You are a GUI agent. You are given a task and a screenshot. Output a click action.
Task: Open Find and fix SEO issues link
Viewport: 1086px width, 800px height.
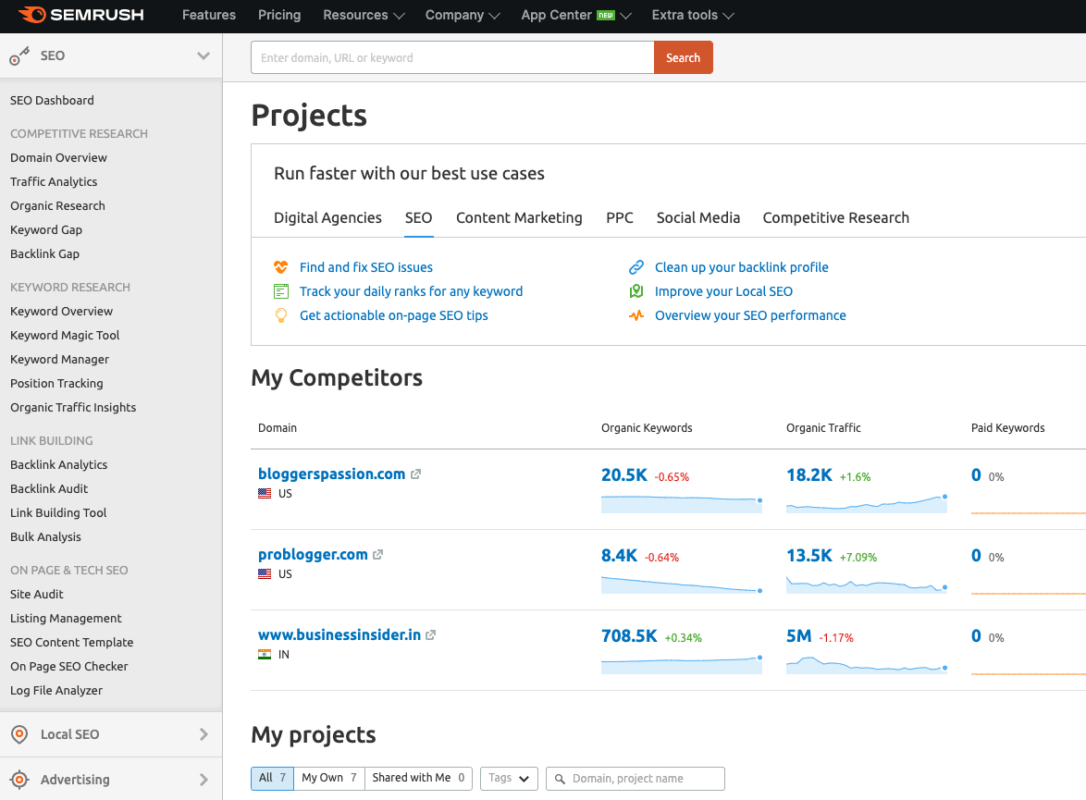[x=366, y=267]
